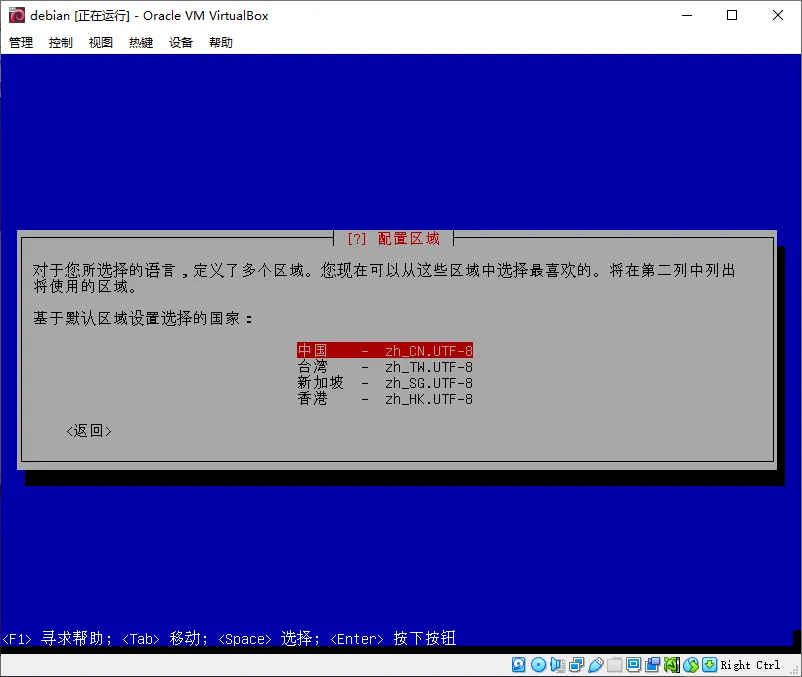Select the 中国 zh_CN.UTF-8 locale
This screenshot has height=677, width=802.
385,350
